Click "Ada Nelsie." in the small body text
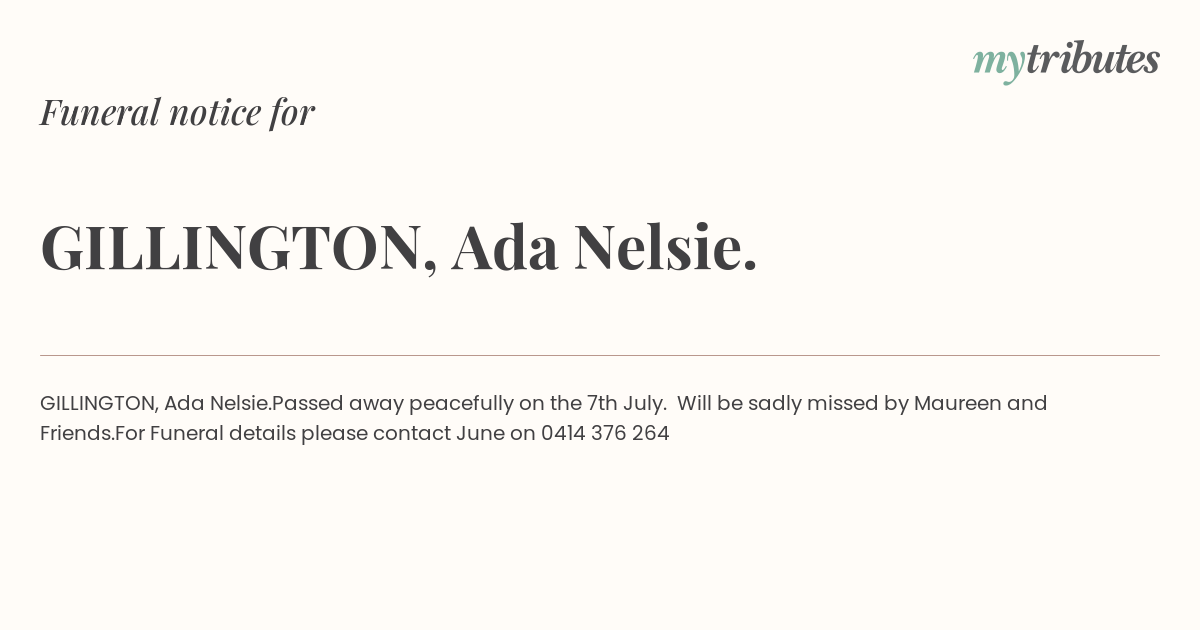This screenshot has height=630, width=1200. (x=218, y=403)
